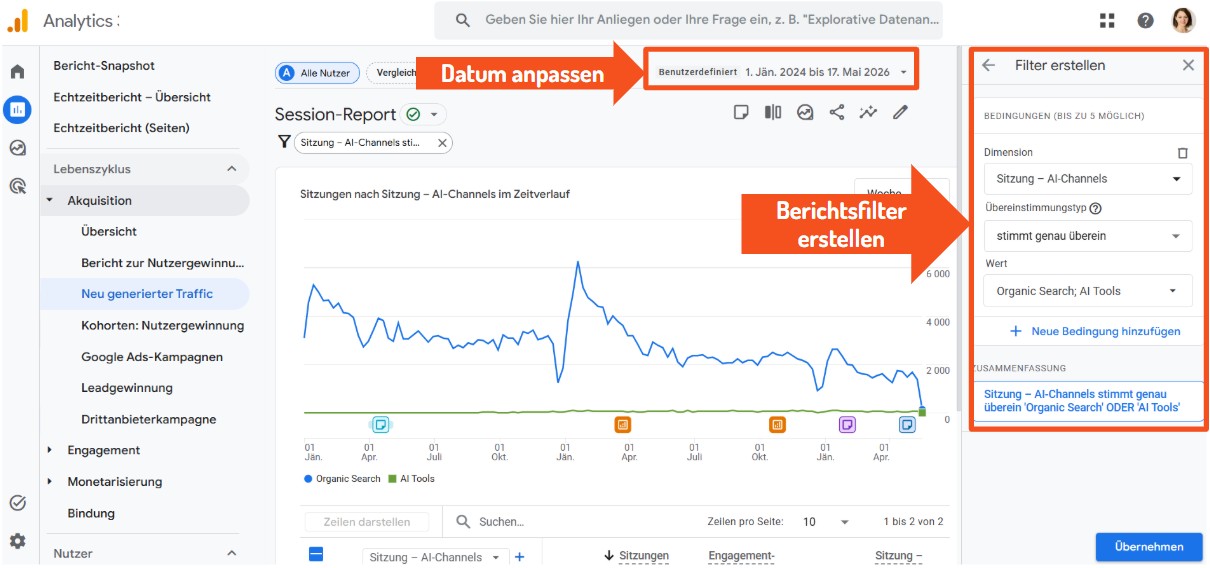Collapse the Lebenszyklus section

pyautogui.click(x=231, y=169)
